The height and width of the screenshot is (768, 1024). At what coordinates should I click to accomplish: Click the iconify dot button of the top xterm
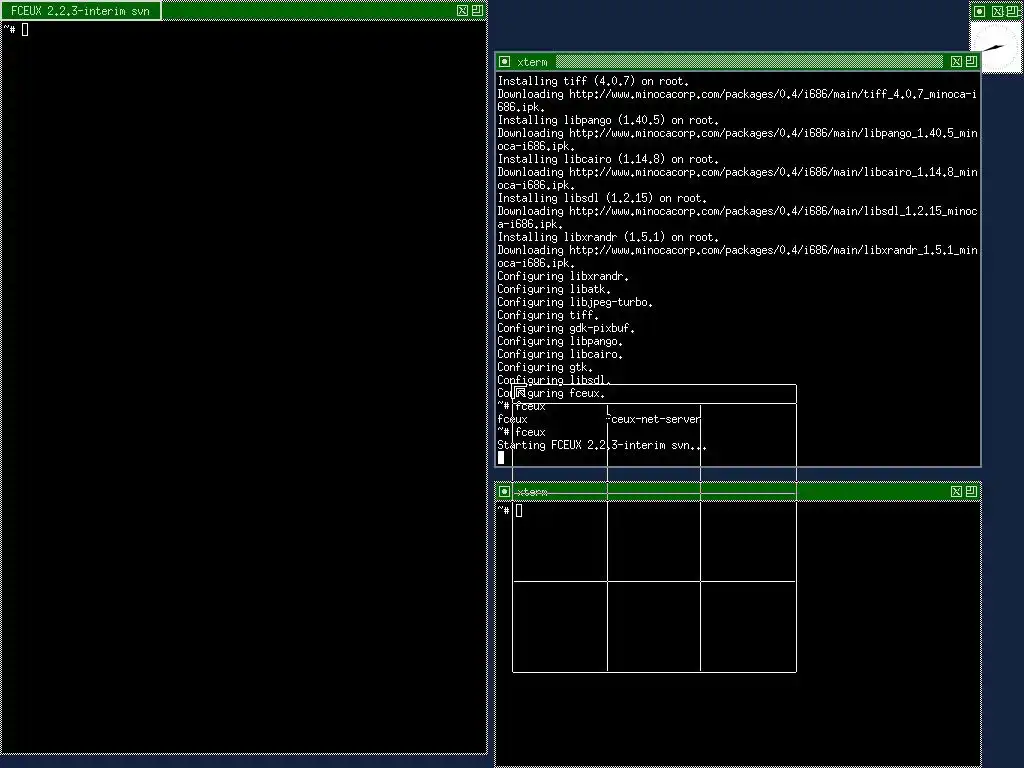(504, 62)
